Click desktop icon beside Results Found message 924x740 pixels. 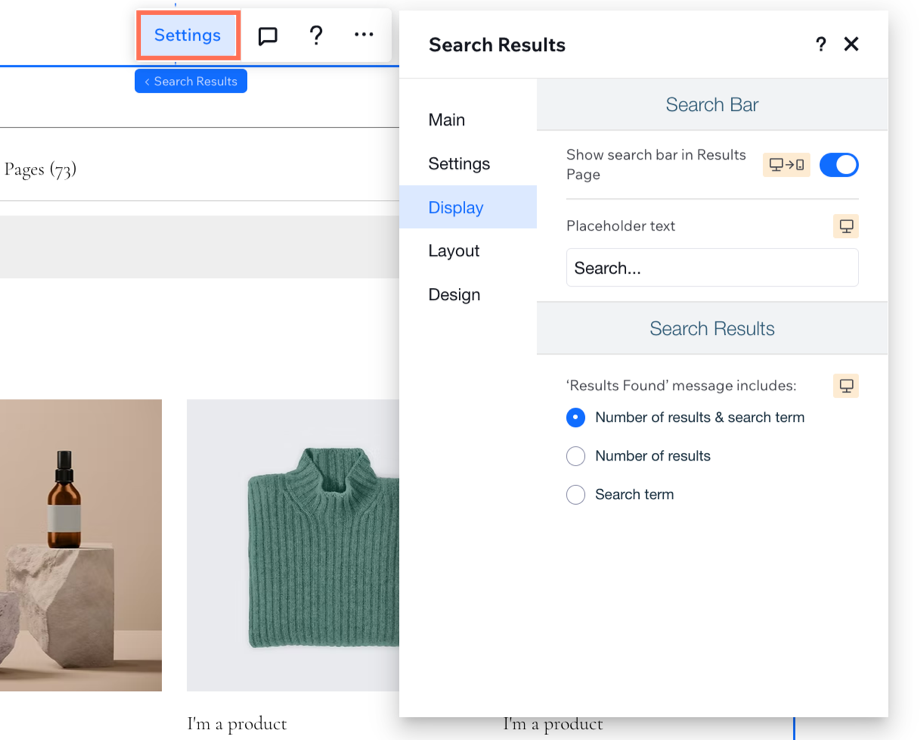(x=846, y=386)
